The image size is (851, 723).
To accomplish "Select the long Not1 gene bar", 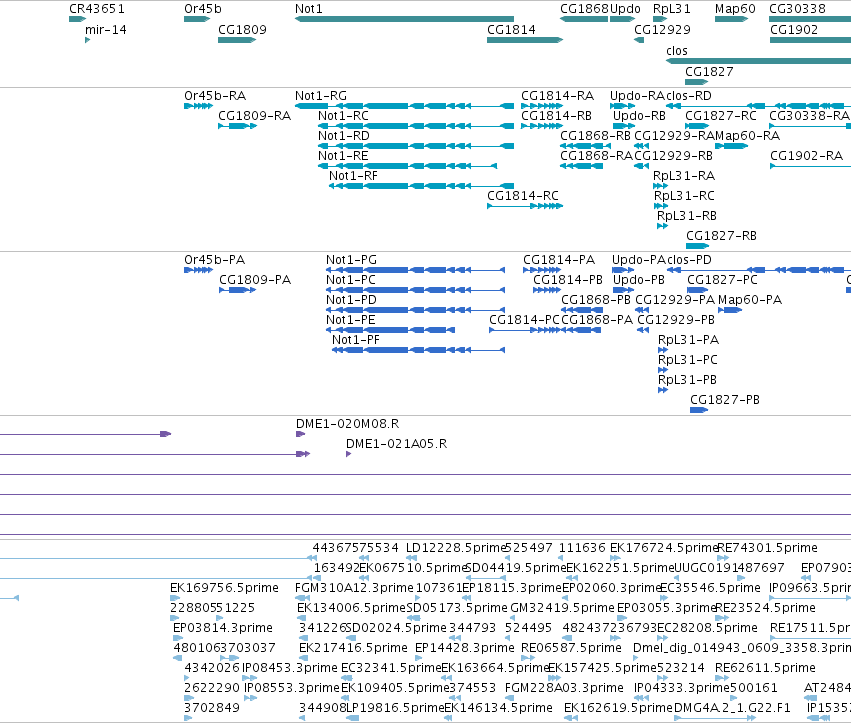I will pyautogui.click(x=404, y=19).
